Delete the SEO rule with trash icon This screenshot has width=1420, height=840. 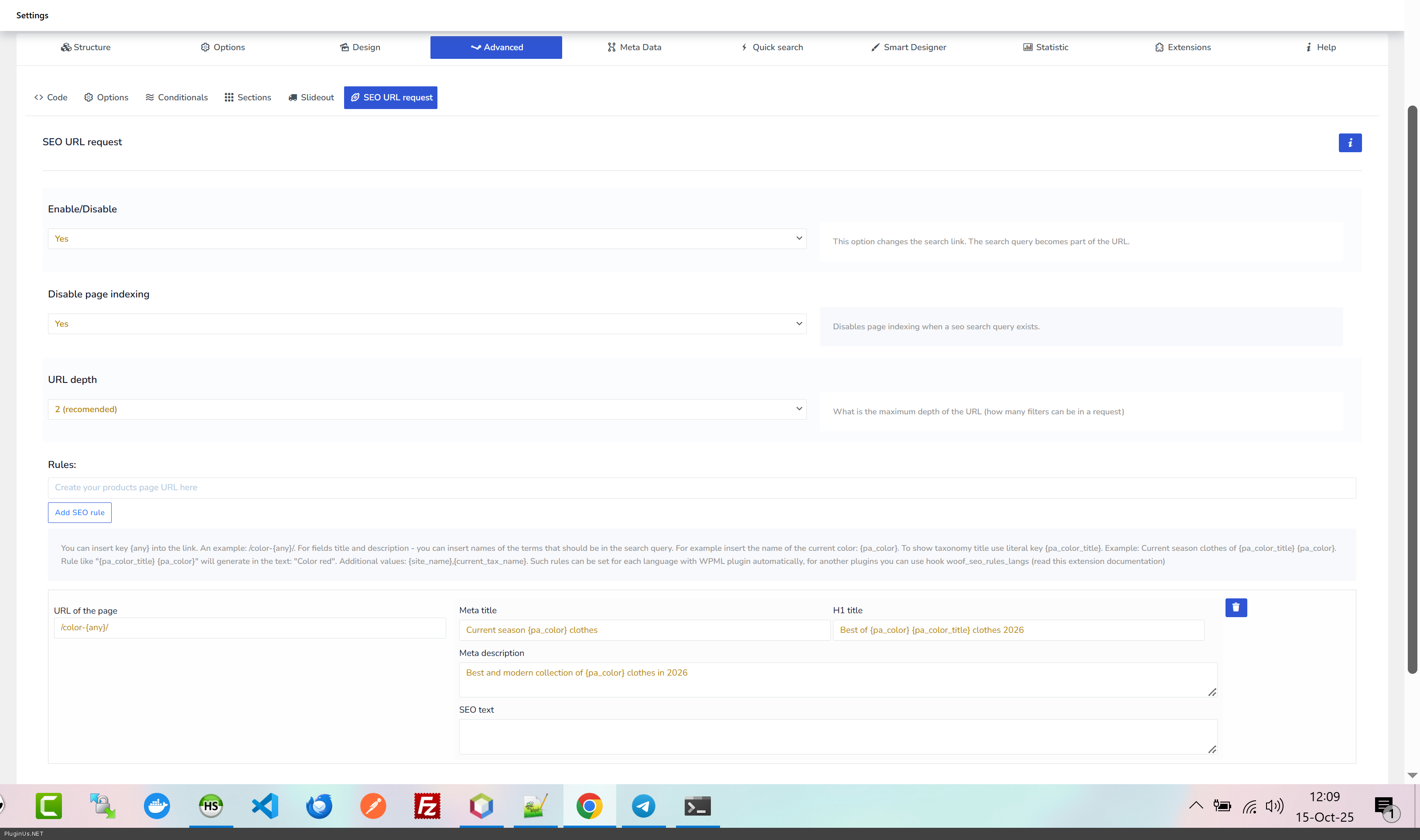point(1236,608)
